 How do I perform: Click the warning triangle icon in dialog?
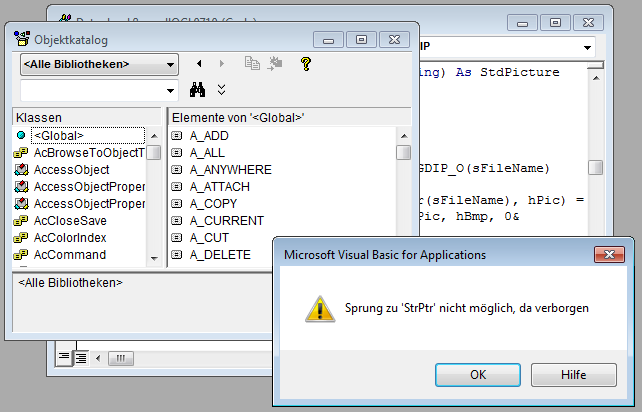320,309
